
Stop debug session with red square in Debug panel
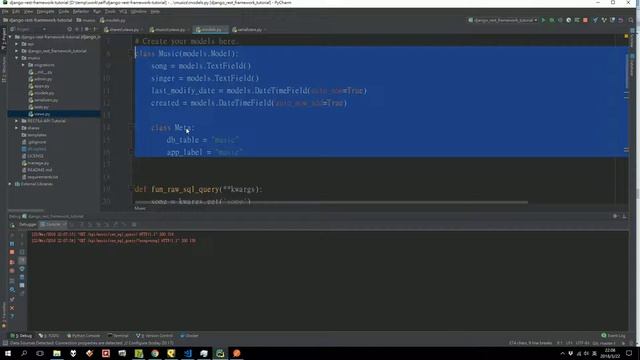tap(12, 252)
